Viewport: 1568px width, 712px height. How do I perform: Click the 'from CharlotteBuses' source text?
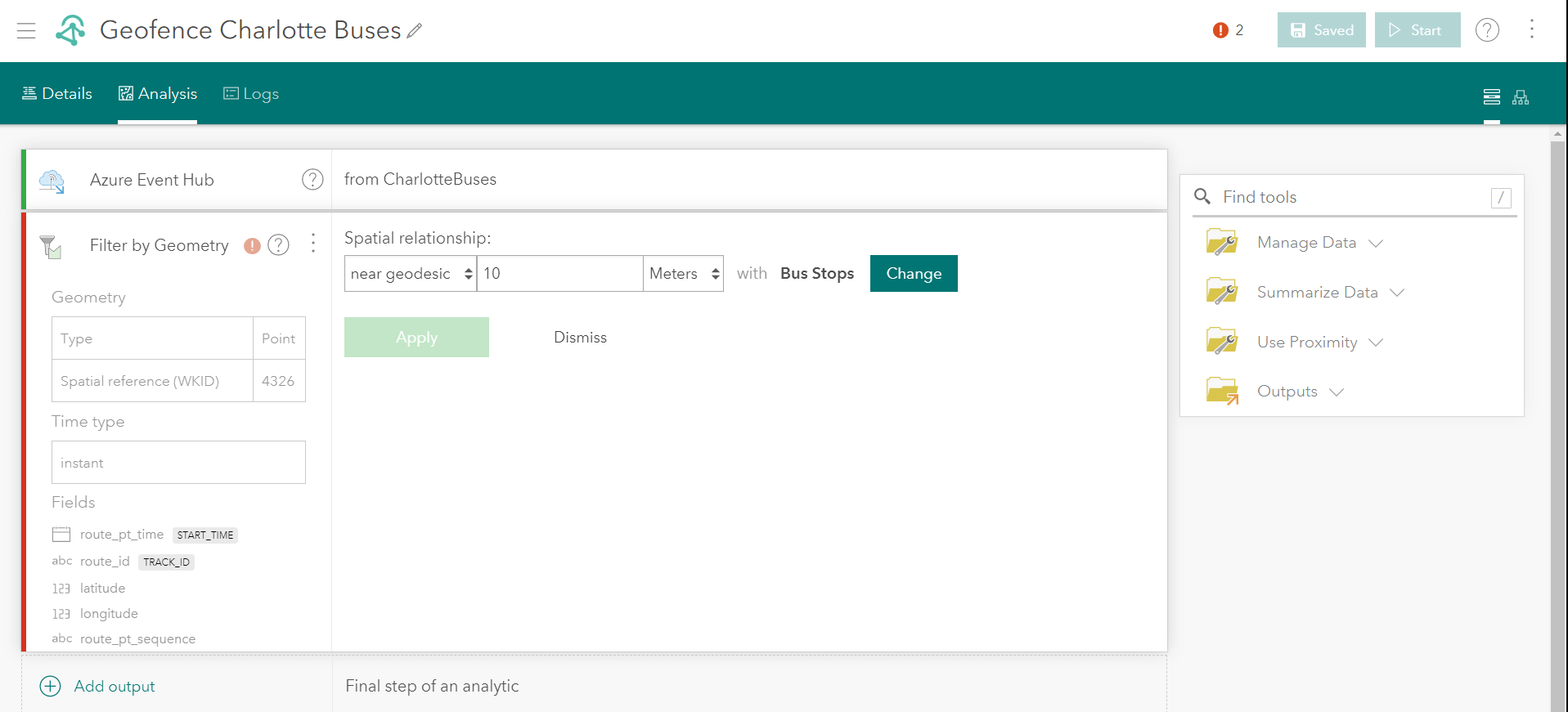tap(420, 179)
